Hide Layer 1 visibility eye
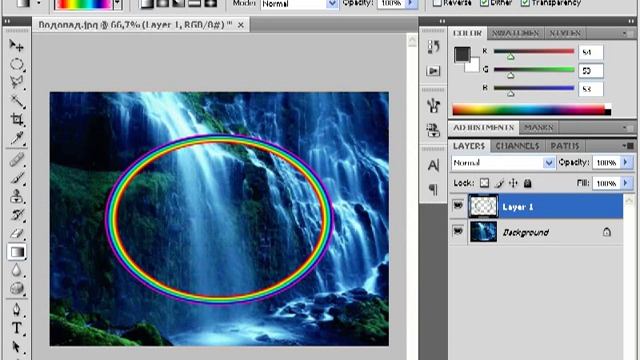Image resolution: width=640 pixels, height=360 pixels. (x=458, y=206)
